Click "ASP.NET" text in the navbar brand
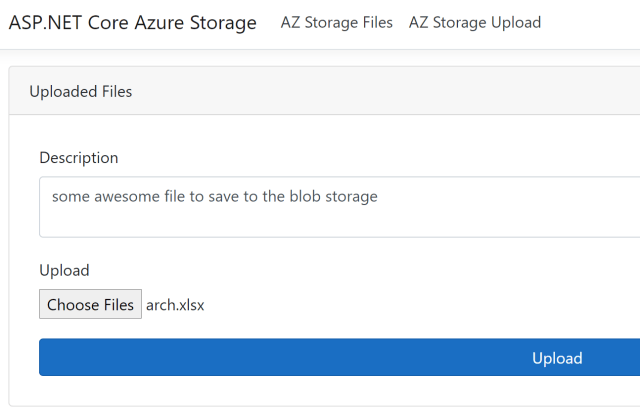Image resolution: width=640 pixels, height=418 pixels. click(x=41, y=23)
